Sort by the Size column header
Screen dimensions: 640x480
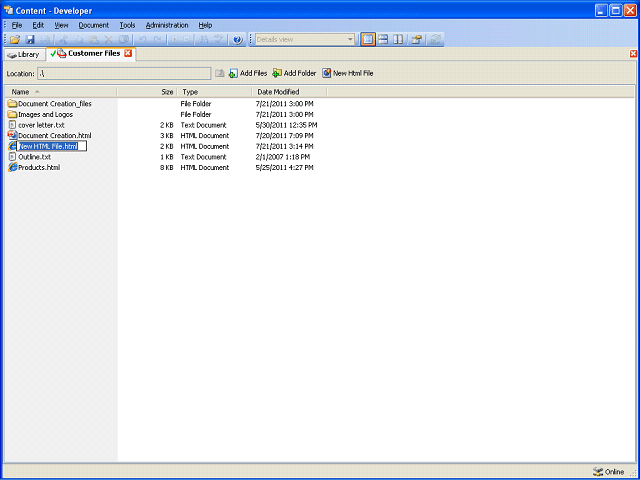147,92
